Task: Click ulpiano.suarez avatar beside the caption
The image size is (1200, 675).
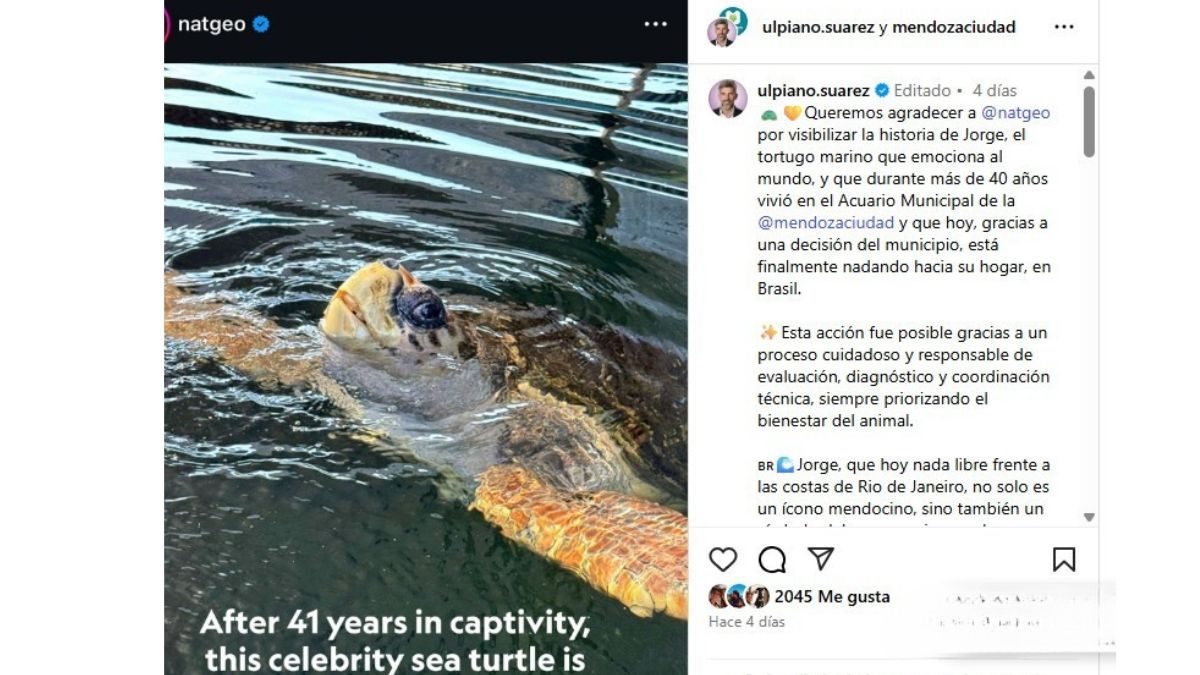Action: (727, 99)
